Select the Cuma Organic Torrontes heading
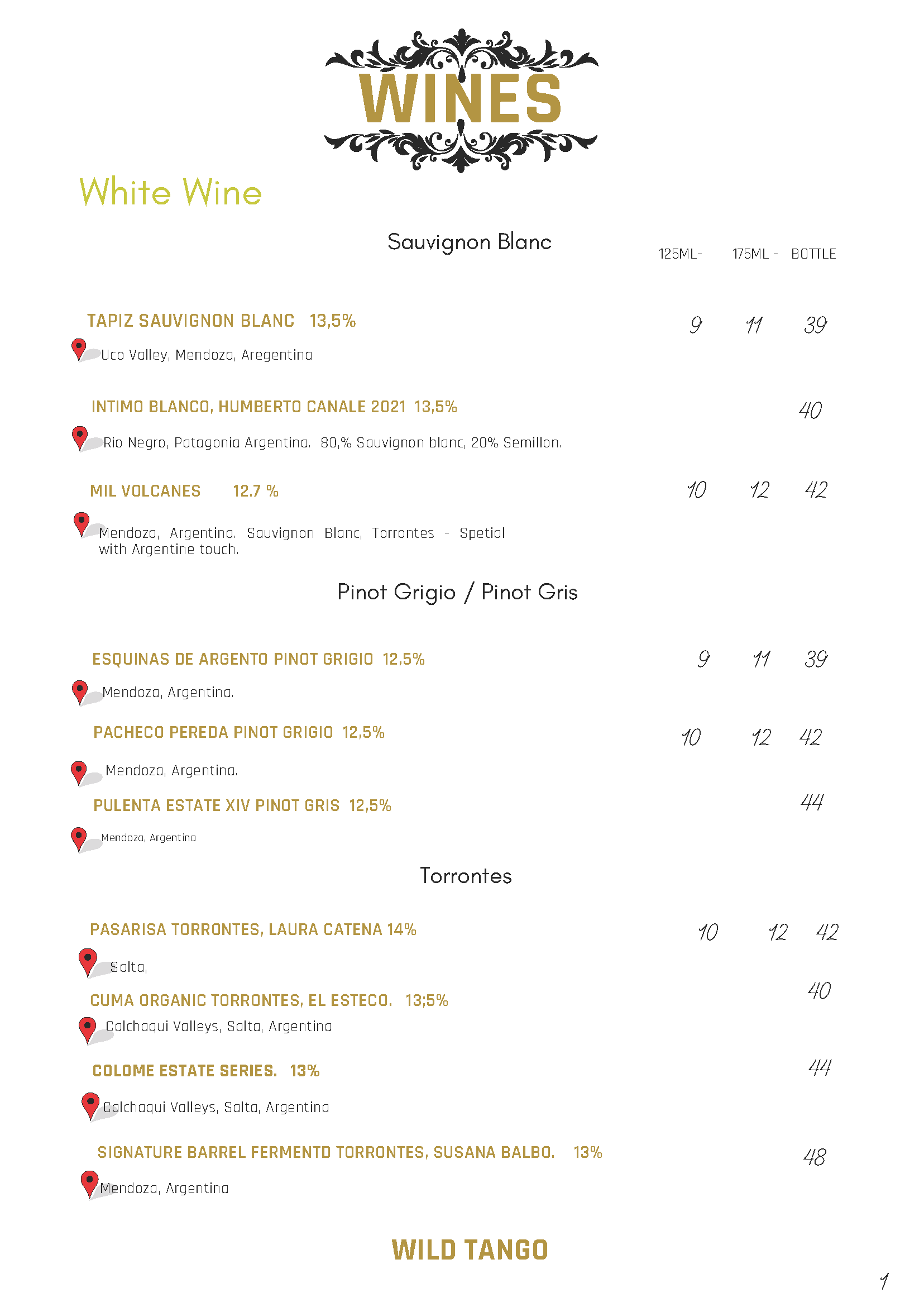924x1307 pixels. [x=269, y=1000]
